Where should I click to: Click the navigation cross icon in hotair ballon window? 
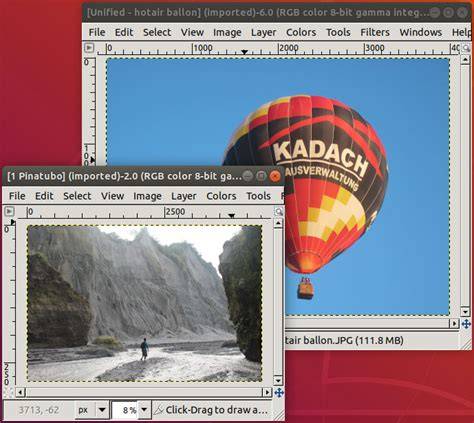[466, 324]
